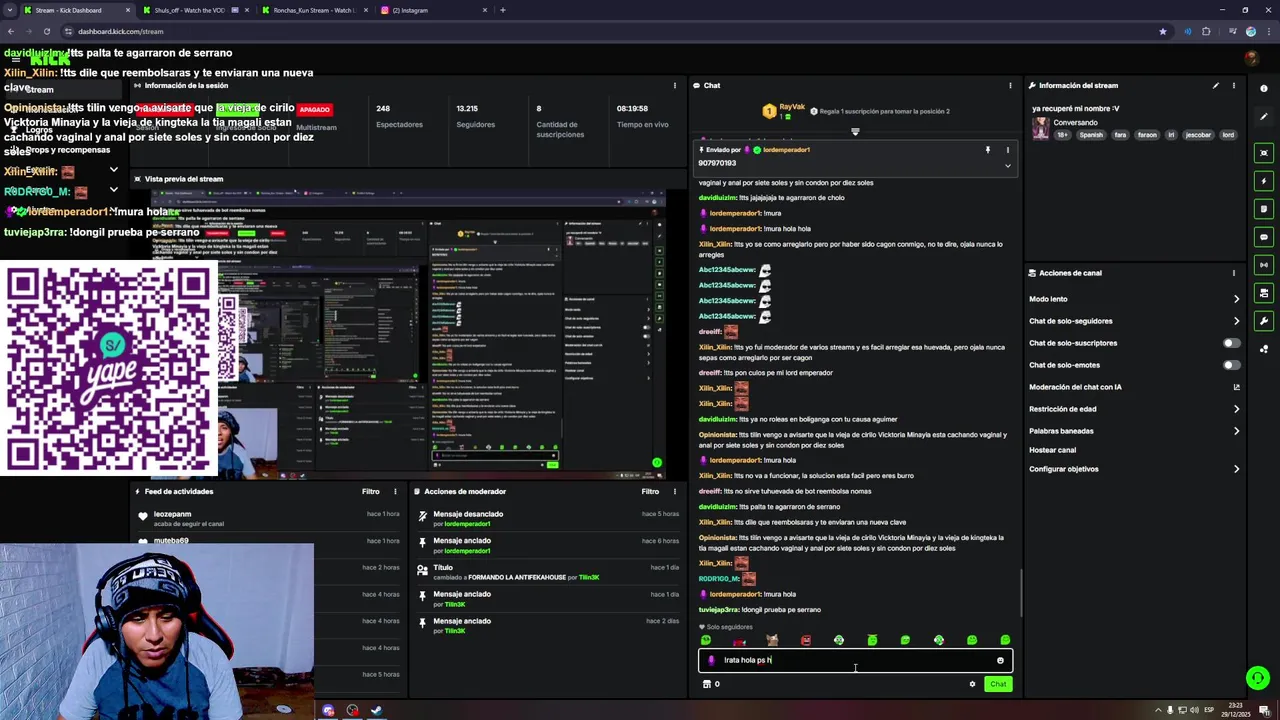Toggle Chat de solo-suscriptores switch
This screenshot has height=720, width=1280.
(x=1232, y=343)
